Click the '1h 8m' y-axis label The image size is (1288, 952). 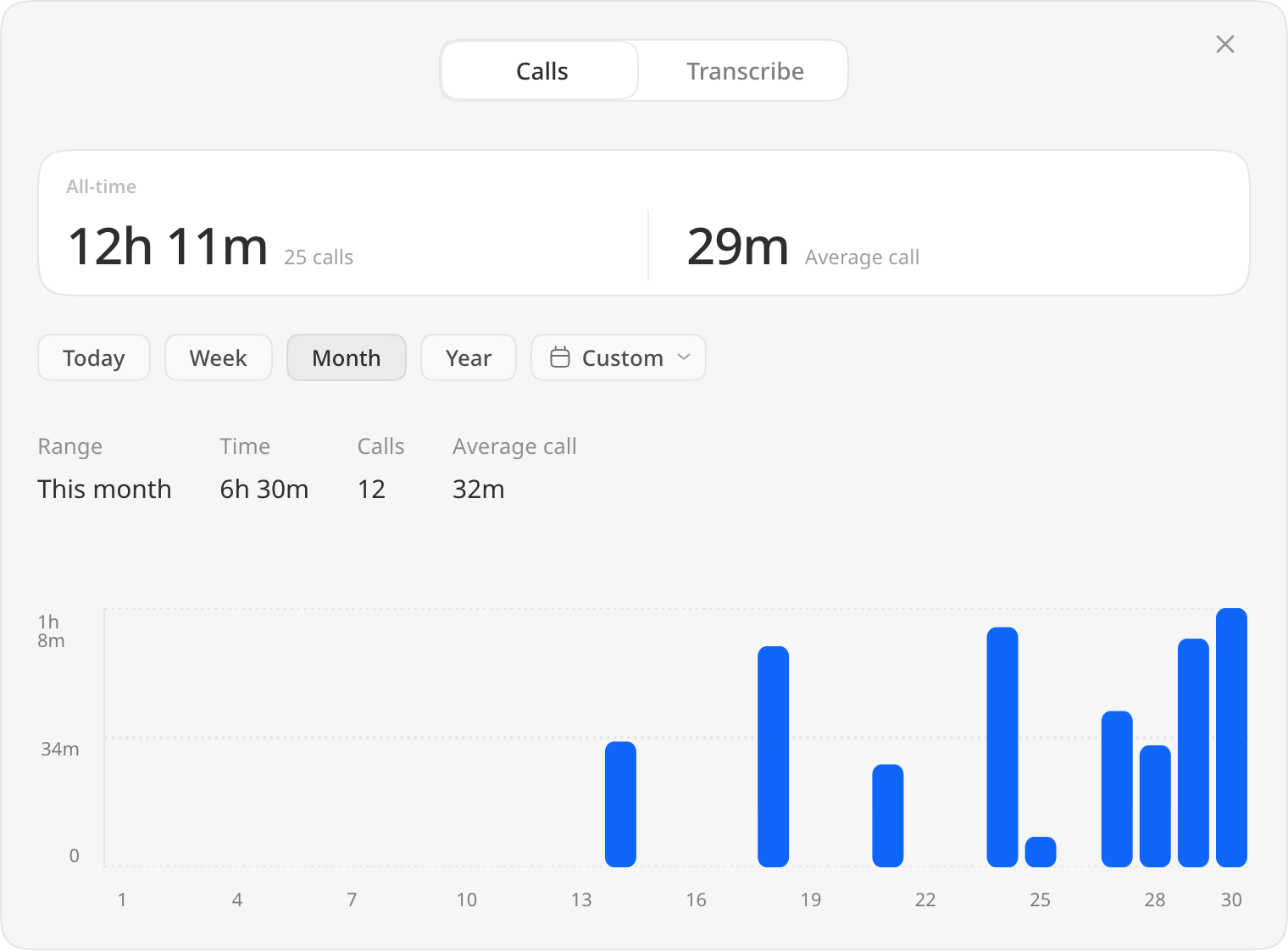(x=51, y=632)
